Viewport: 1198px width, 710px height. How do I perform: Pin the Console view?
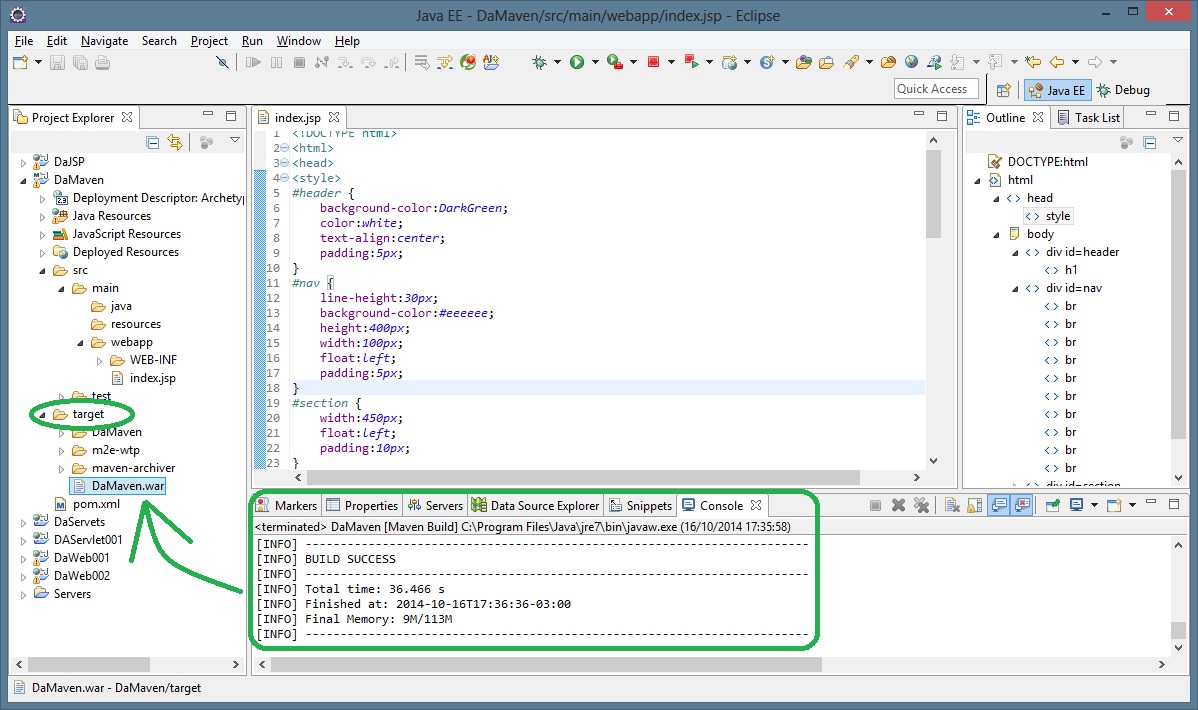click(1053, 506)
